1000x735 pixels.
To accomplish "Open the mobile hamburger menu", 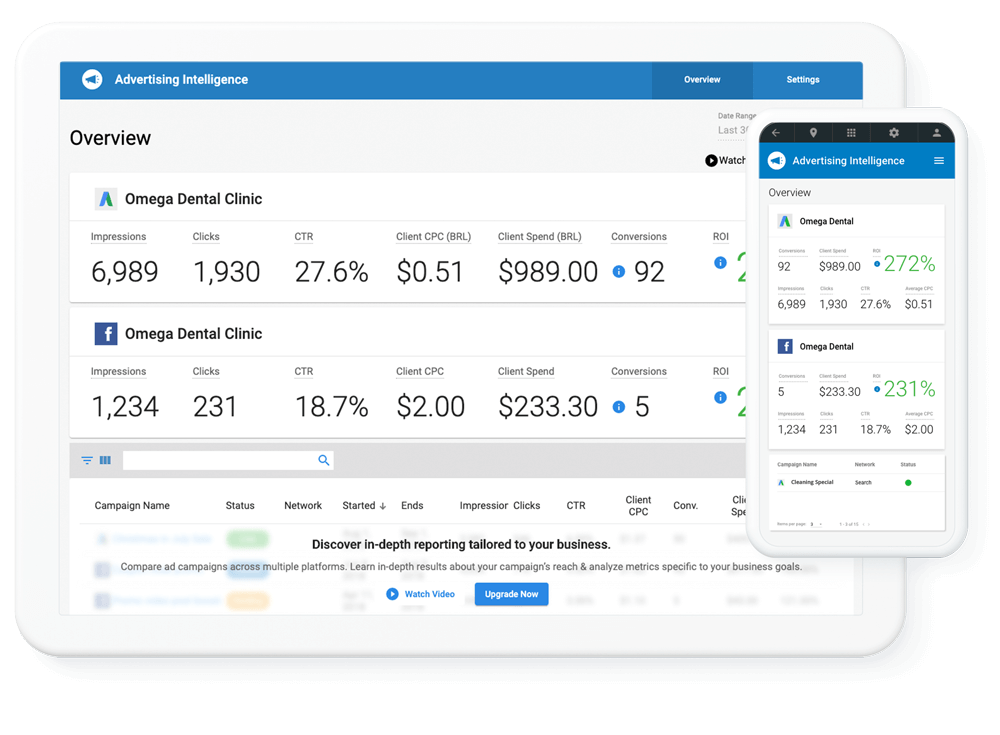I will click(x=939, y=161).
